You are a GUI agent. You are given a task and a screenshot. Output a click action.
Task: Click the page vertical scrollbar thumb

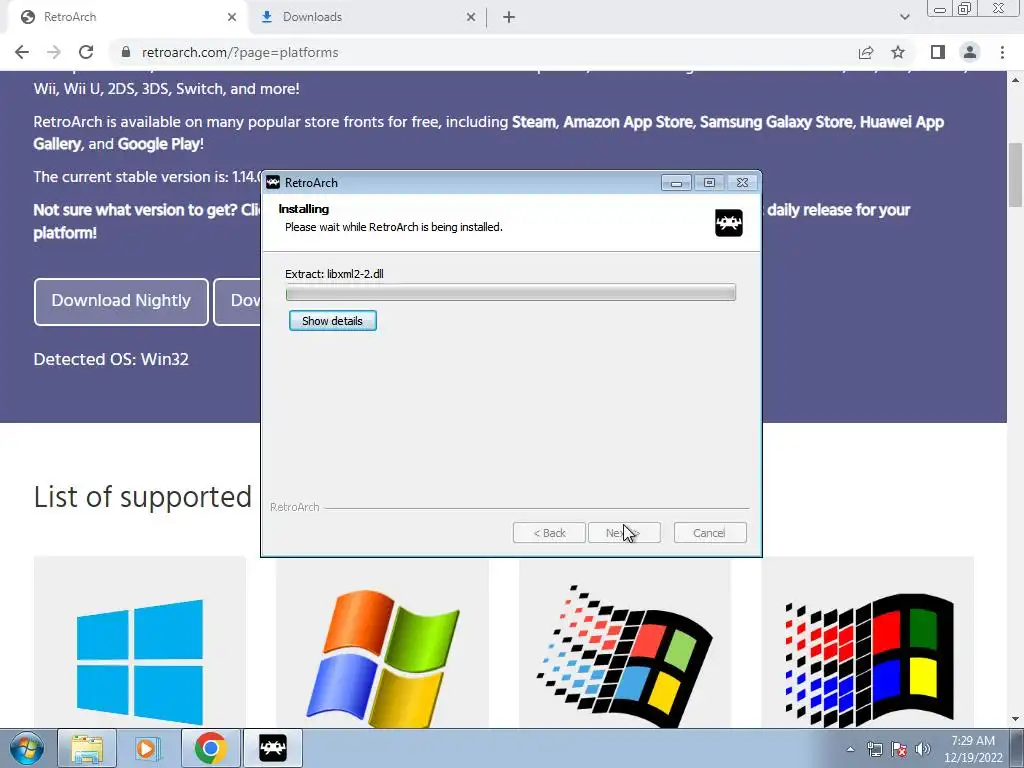pos(1016,175)
